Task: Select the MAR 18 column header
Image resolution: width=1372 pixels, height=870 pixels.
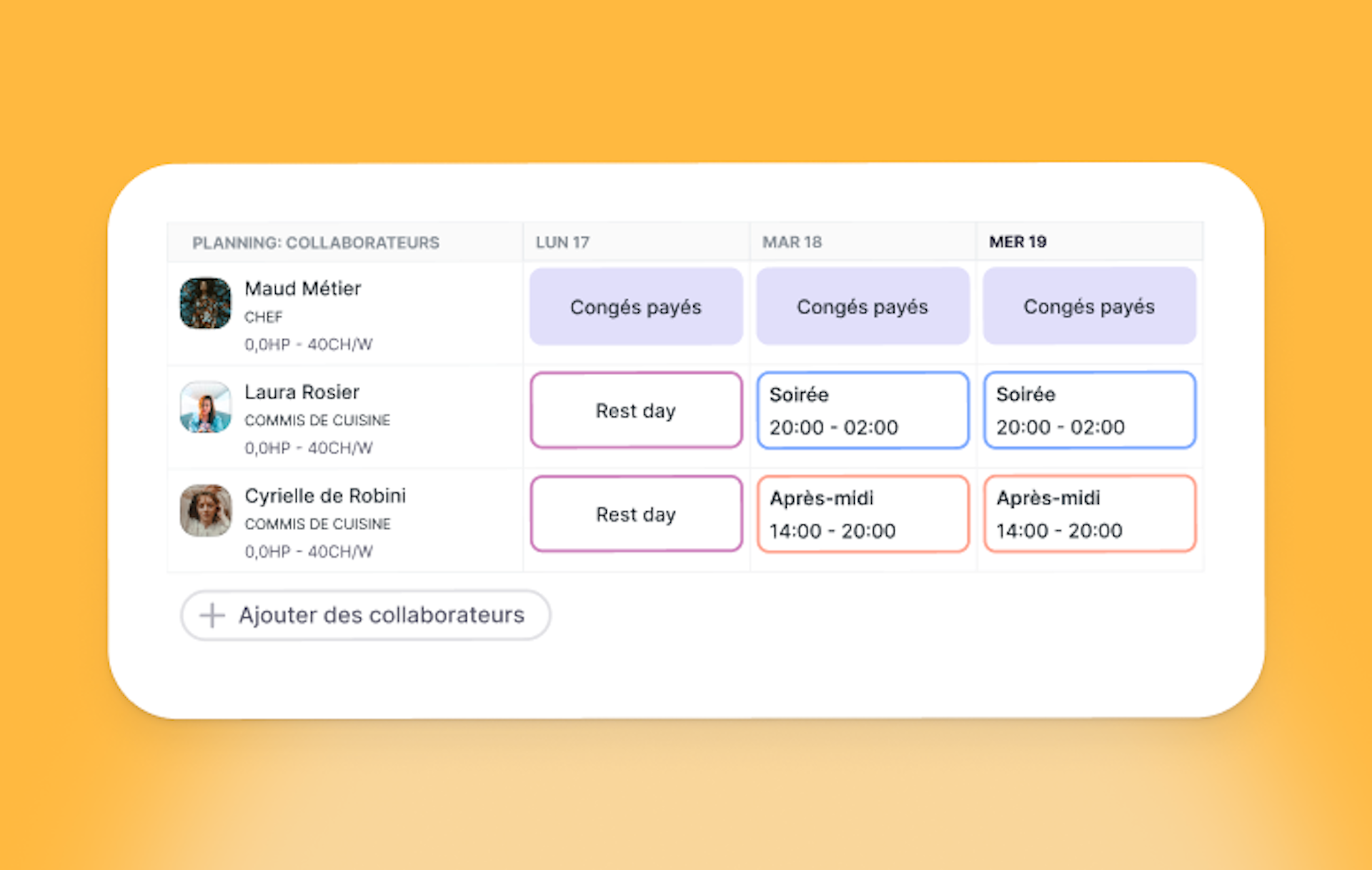Action: pyautogui.click(x=792, y=242)
